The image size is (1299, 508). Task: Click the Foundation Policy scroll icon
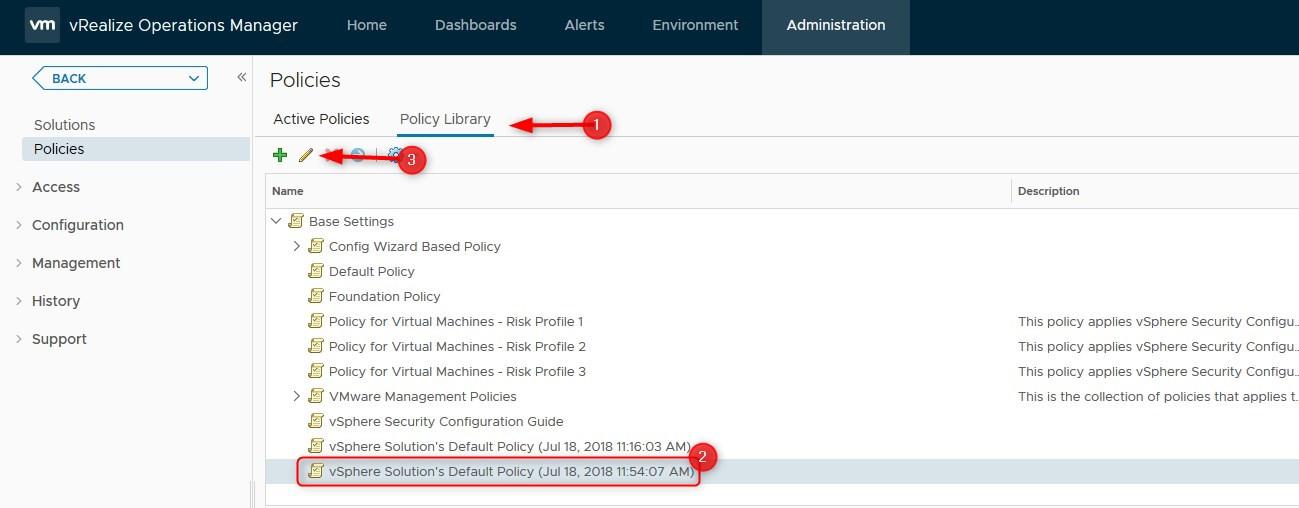coord(316,296)
